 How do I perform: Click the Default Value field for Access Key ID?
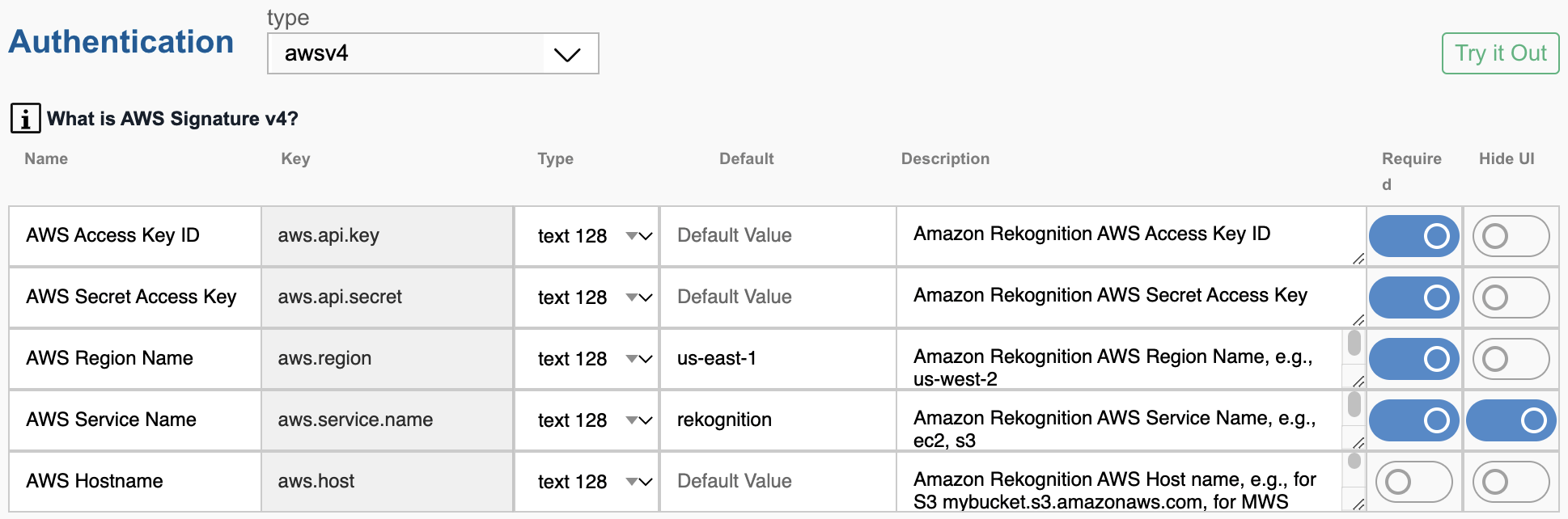coord(777,236)
